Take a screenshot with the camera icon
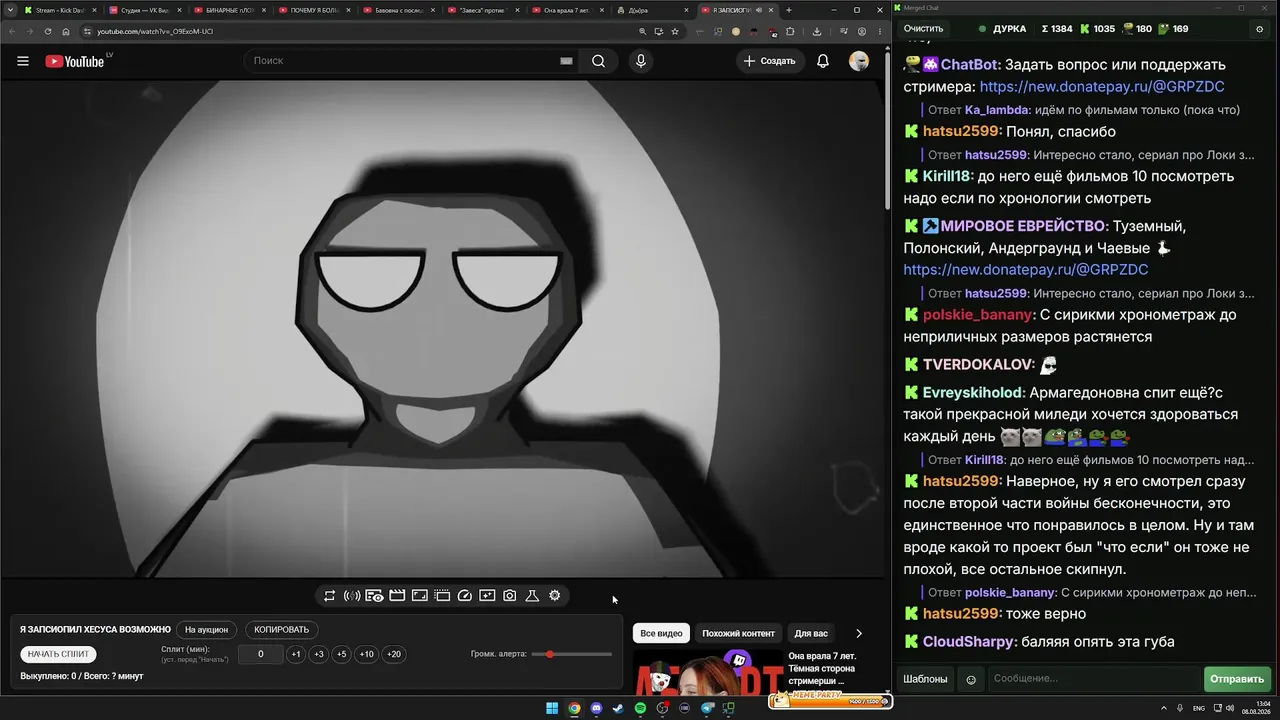This screenshot has height=720, width=1280. pyautogui.click(x=510, y=596)
